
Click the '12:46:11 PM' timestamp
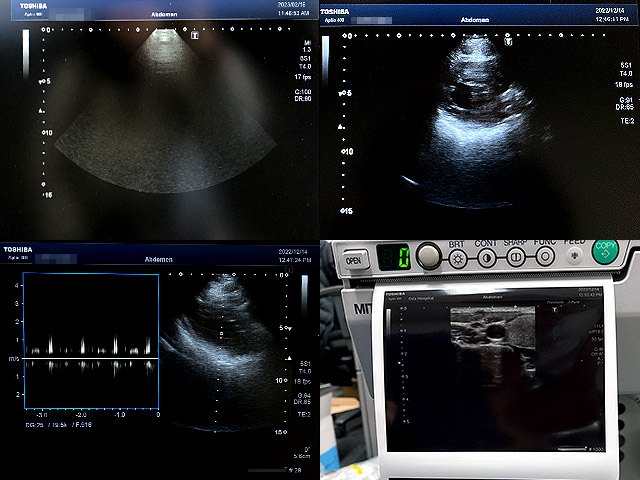pos(611,19)
